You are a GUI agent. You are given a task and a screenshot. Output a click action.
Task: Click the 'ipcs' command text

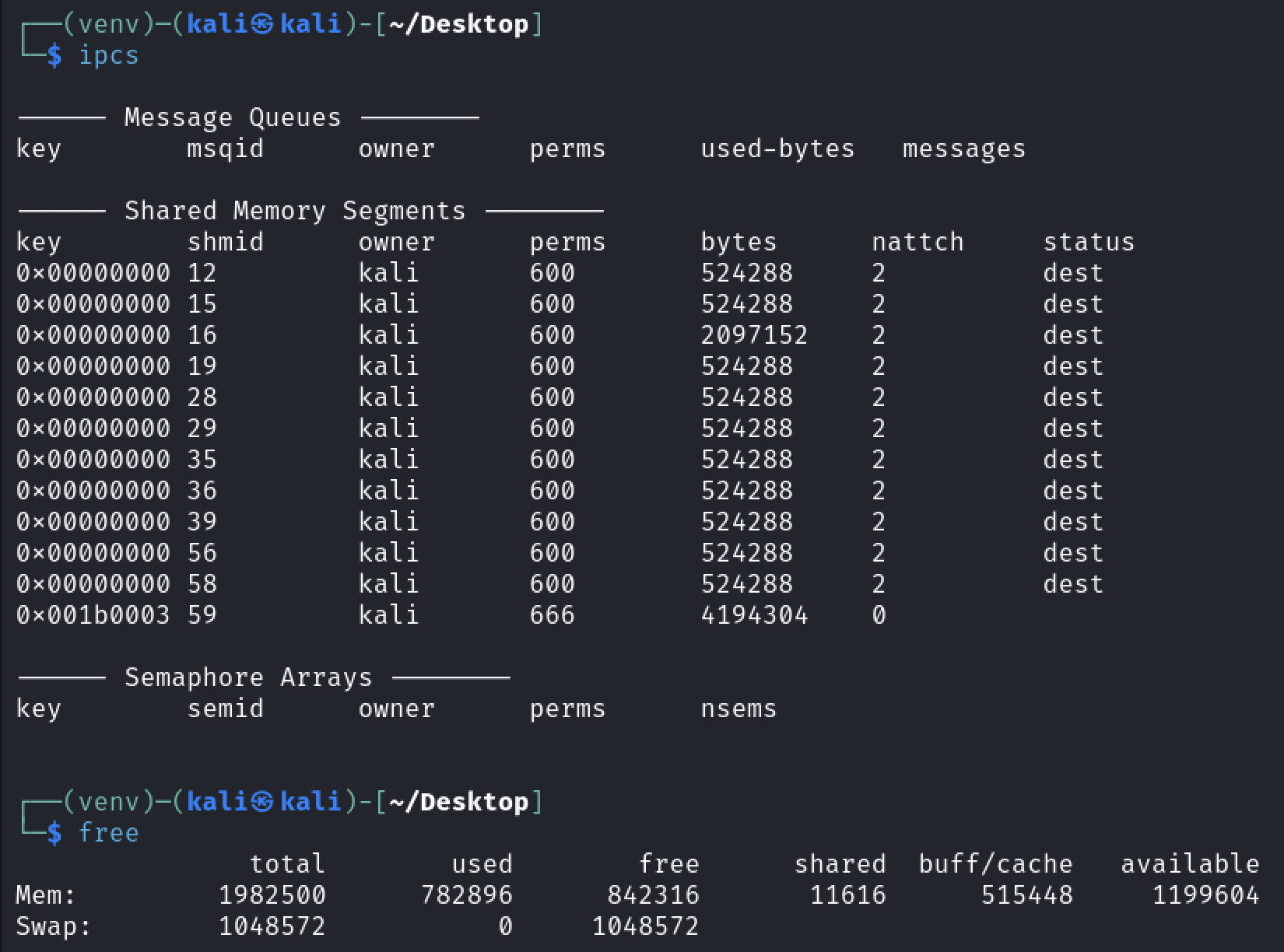pos(109,56)
